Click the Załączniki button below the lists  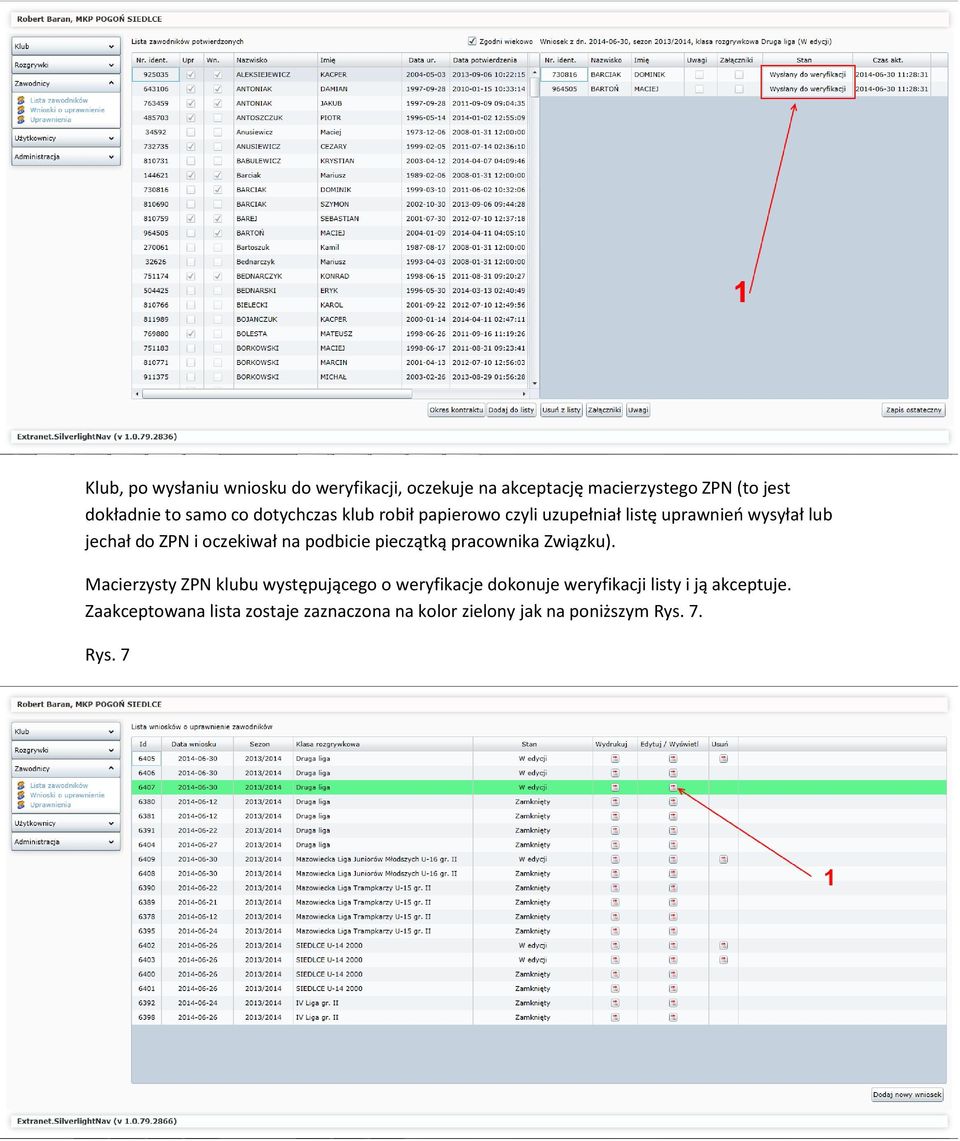coord(603,410)
